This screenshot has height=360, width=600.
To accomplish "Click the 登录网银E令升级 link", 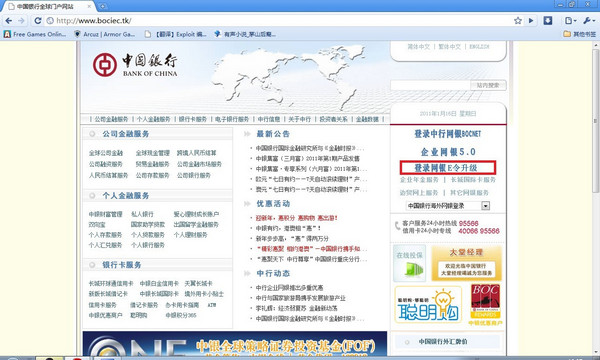I will [448, 168].
